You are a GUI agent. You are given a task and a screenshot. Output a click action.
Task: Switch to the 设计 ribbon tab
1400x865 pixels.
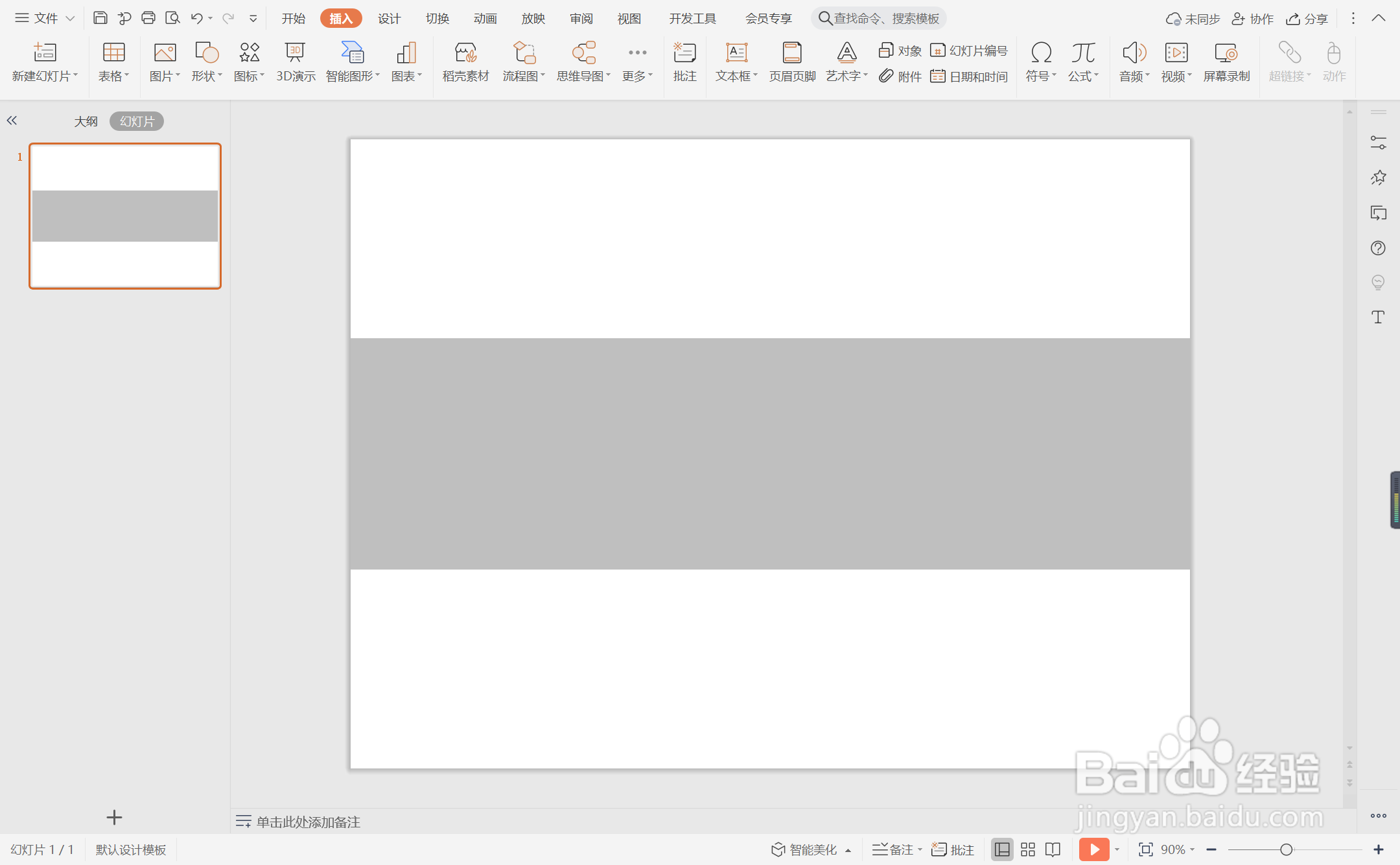coord(389,18)
